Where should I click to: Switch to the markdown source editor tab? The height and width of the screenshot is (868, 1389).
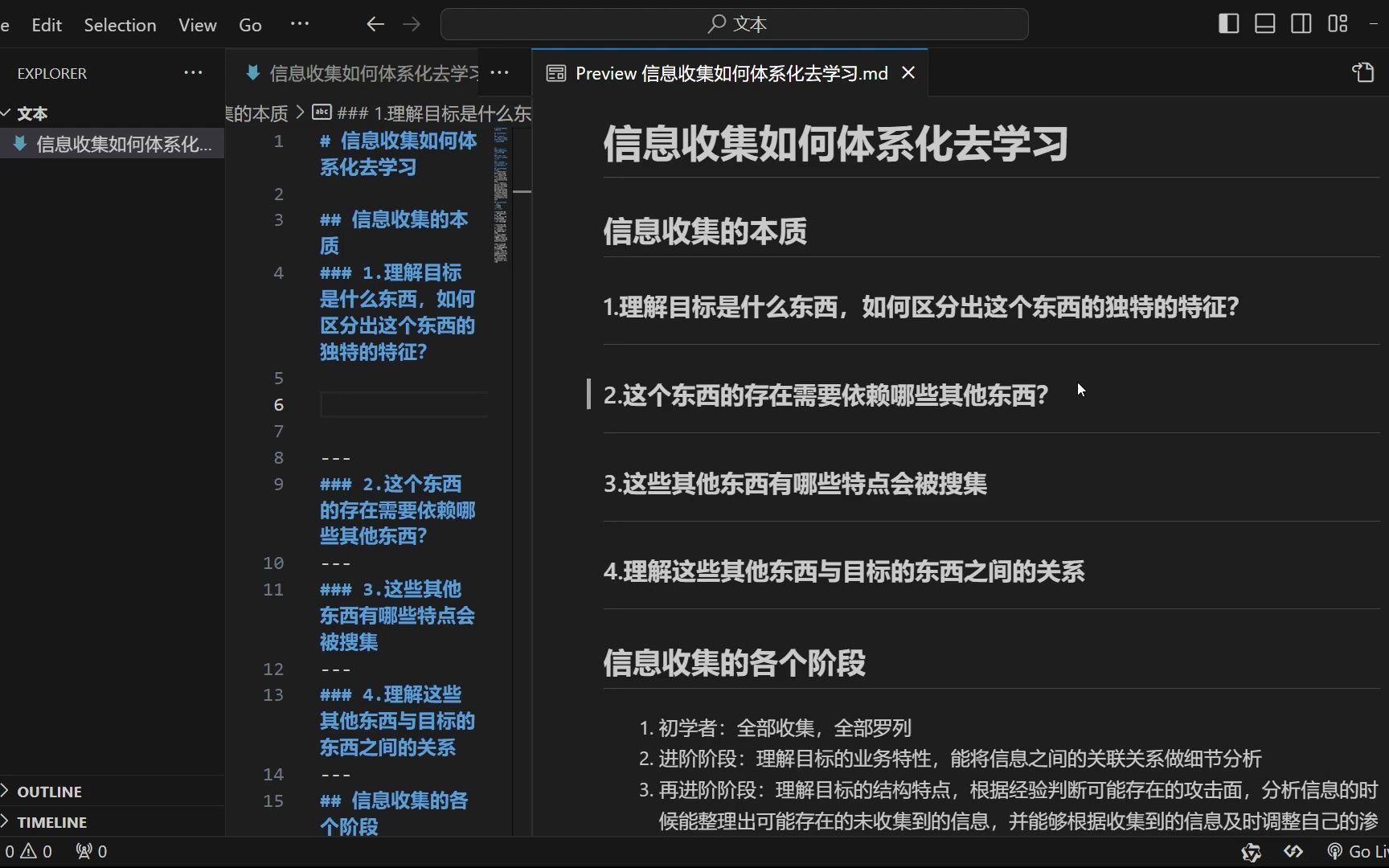point(362,73)
